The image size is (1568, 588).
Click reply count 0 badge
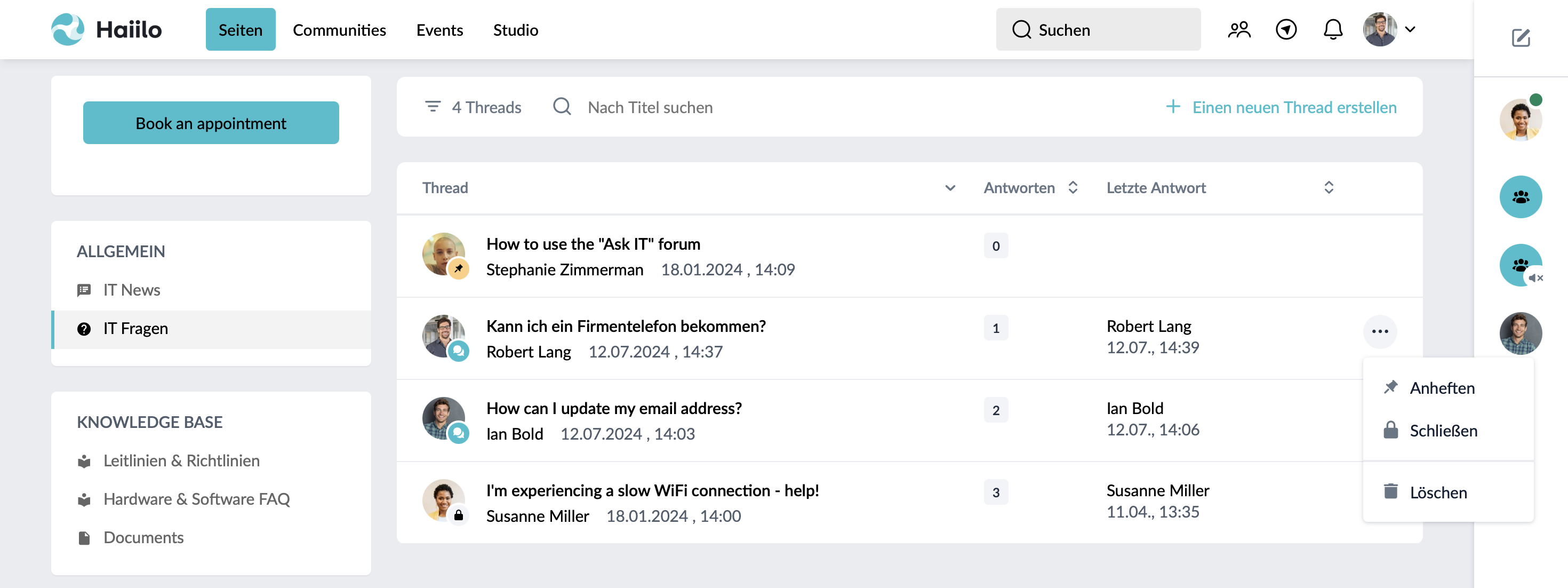click(x=996, y=246)
